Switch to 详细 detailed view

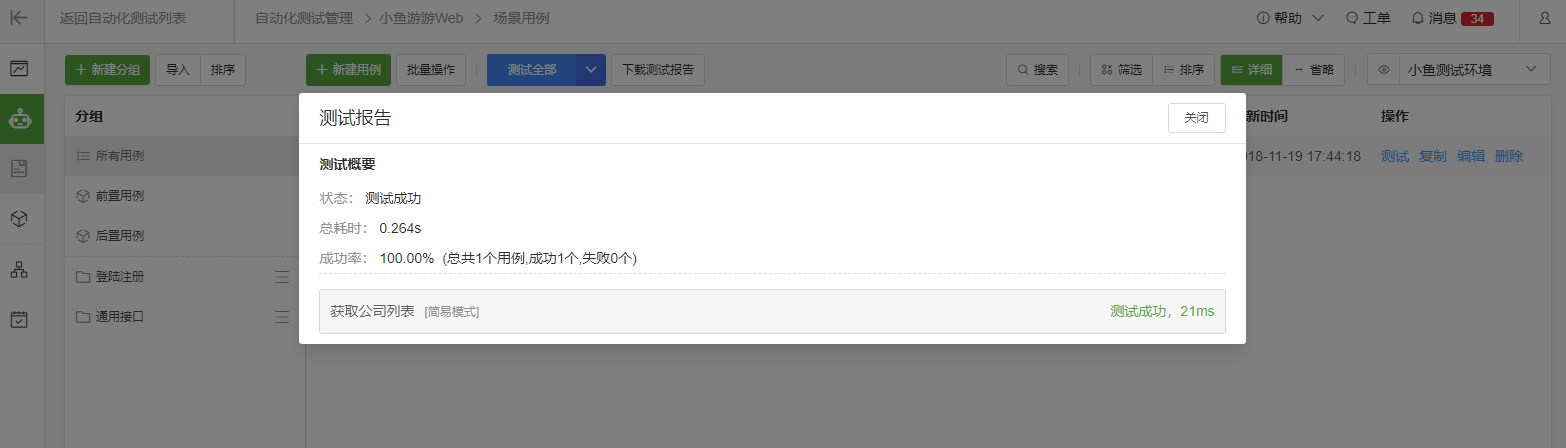pos(1251,70)
